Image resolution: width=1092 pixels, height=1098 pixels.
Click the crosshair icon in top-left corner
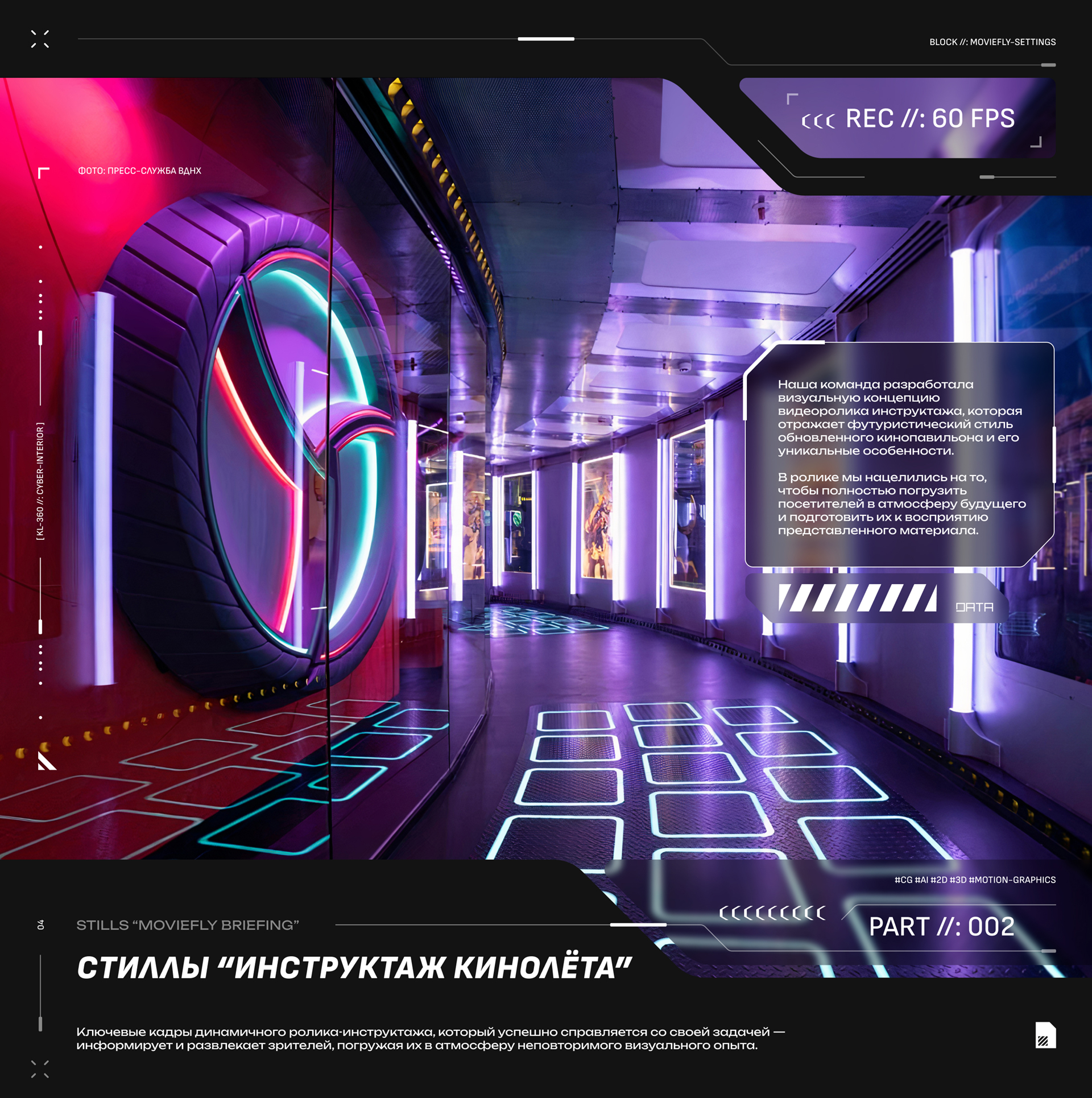point(40,39)
